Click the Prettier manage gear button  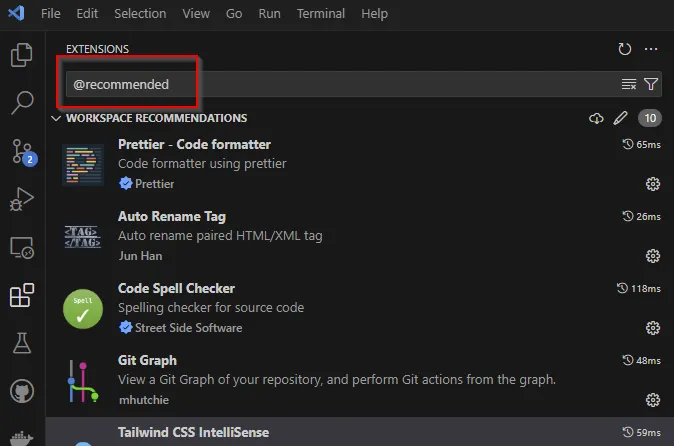point(653,183)
